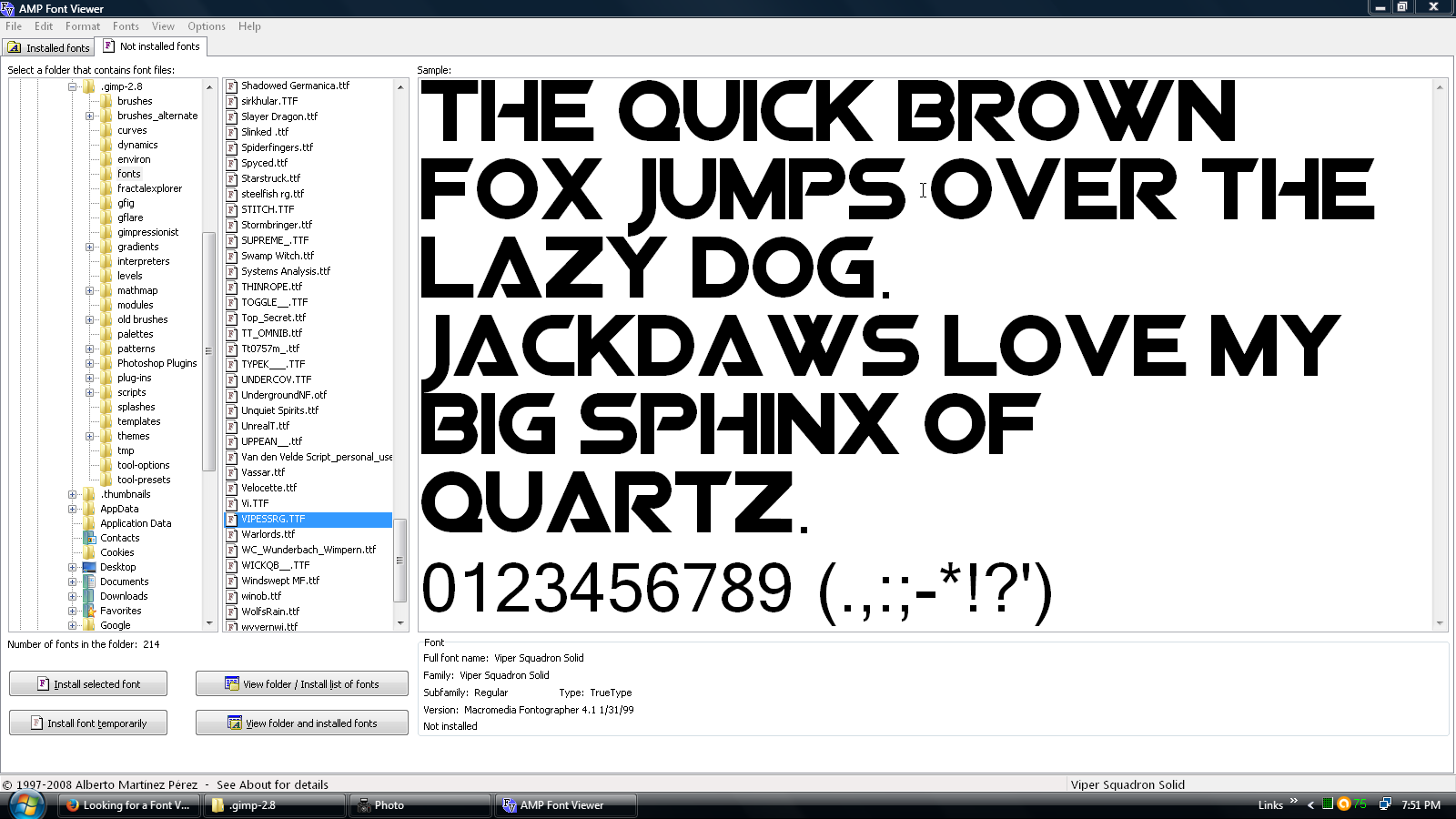Click the folder icon beside Photoshop Plugins
Viewport: 1456px width, 819px height.
click(106, 363)
